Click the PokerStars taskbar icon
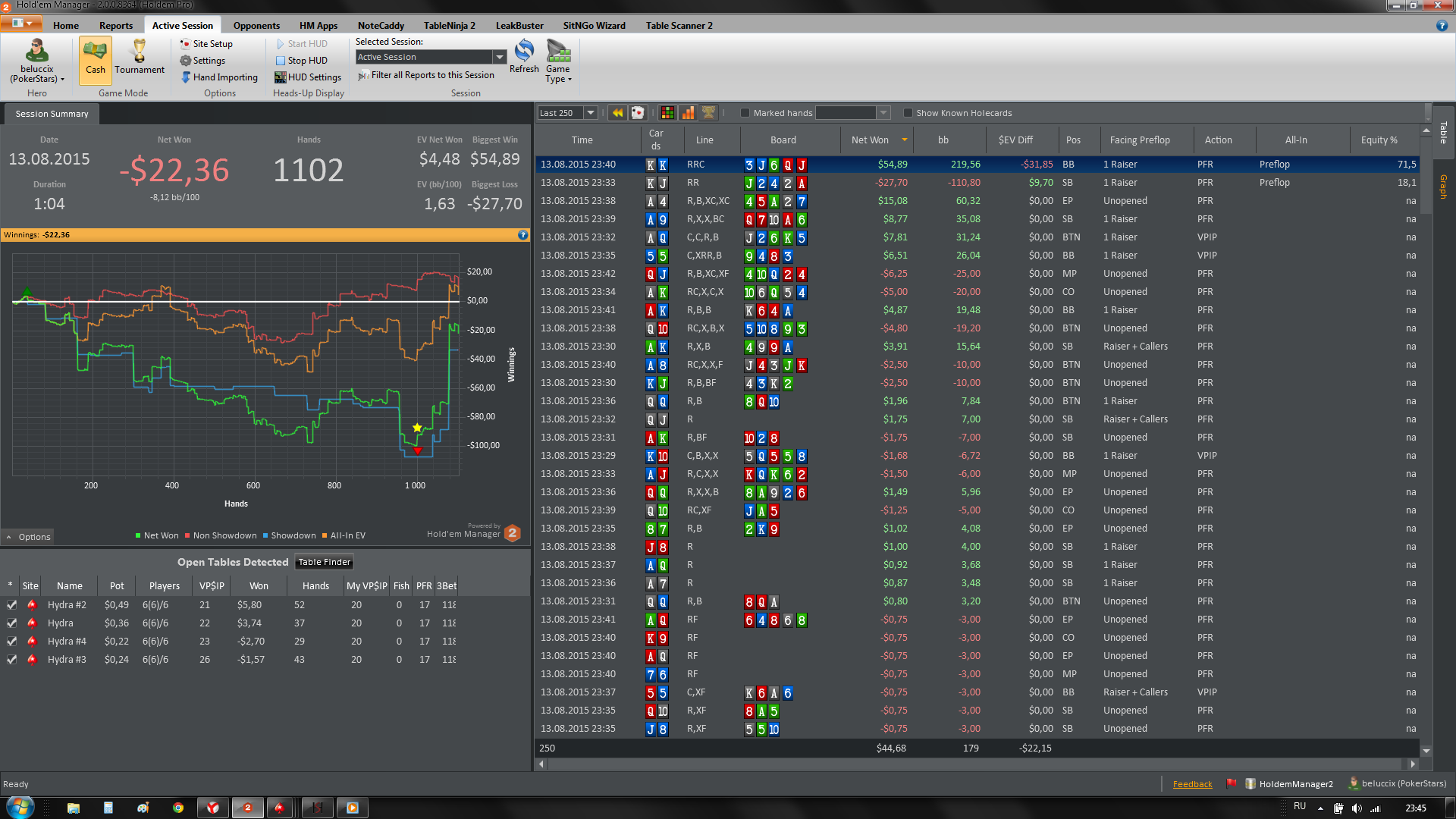Screen dimensions: 1456x819 tap(280, 808)
